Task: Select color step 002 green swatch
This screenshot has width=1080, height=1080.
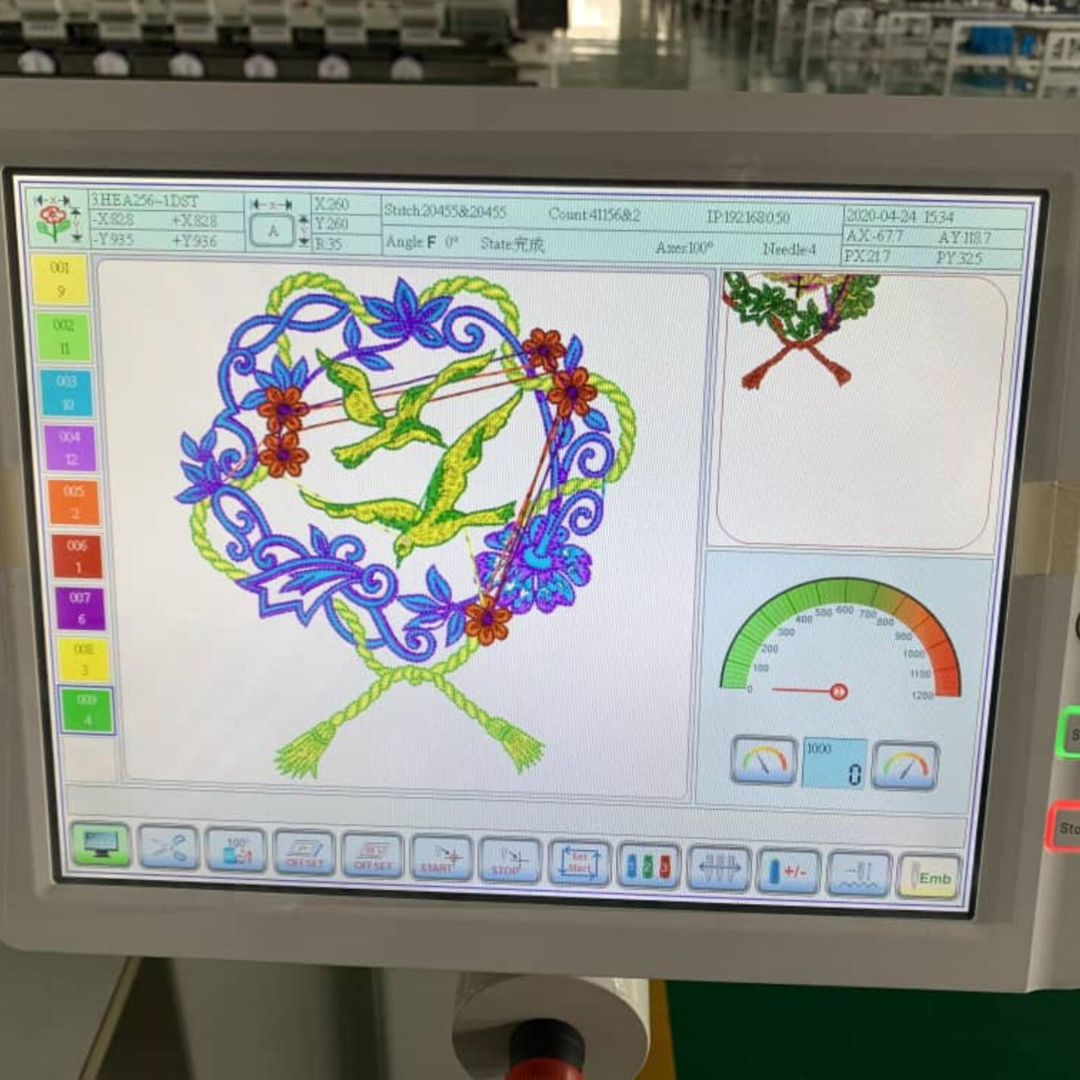Action: (x=64, y=337)
